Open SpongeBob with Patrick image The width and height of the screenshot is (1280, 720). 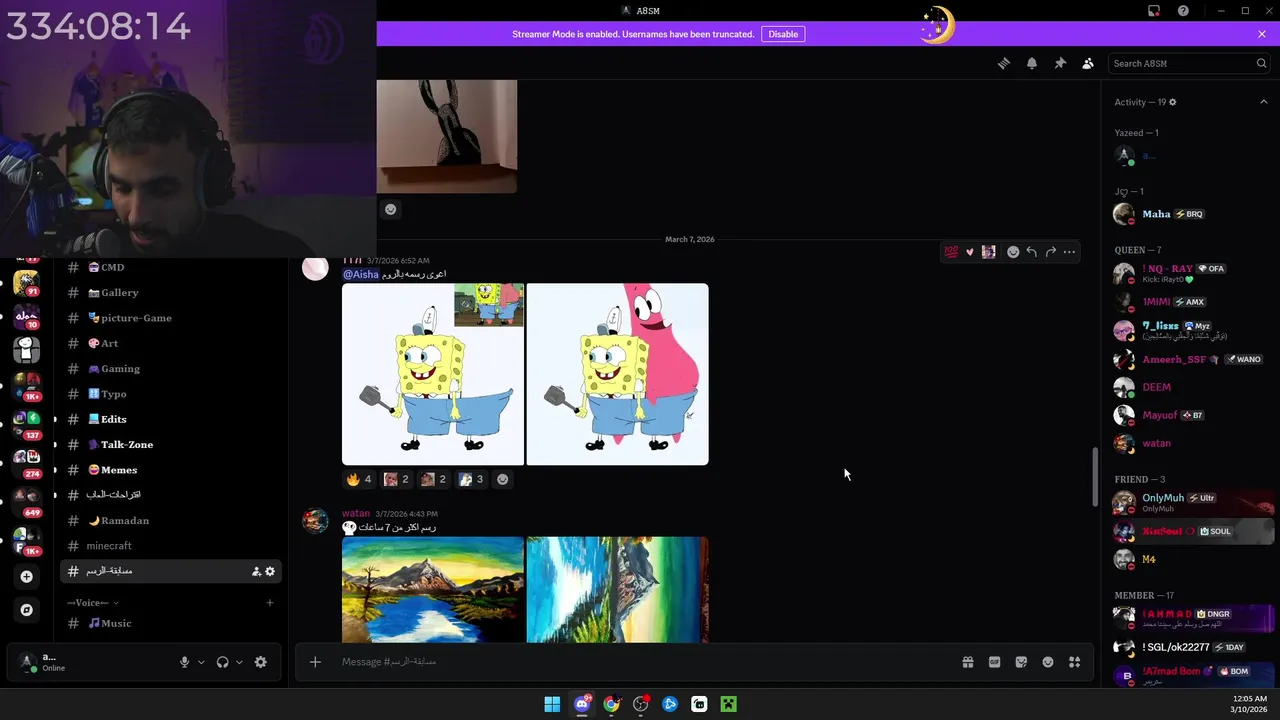point(617,374)
